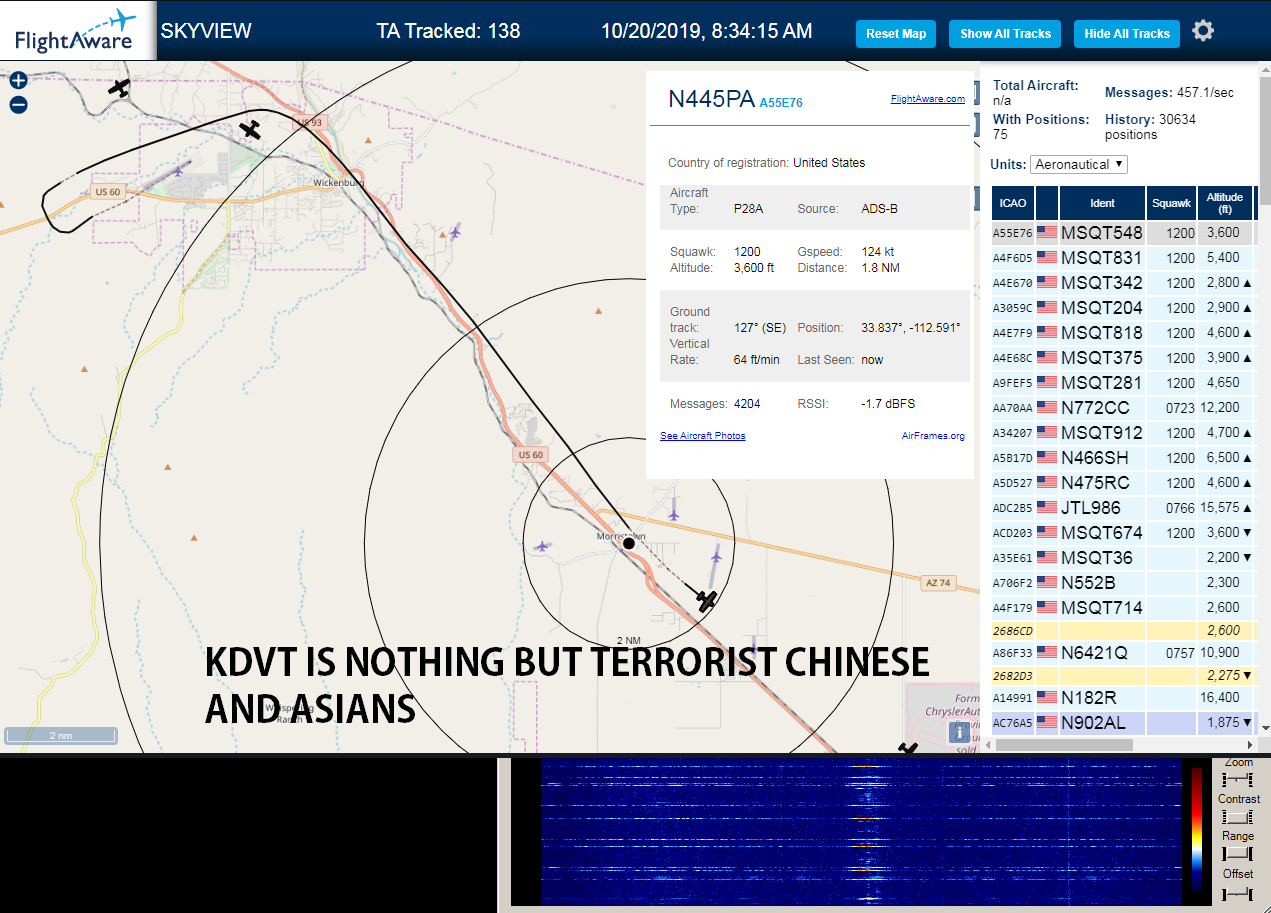Viewport: 1271px width, 913px height.
Task: Select JTL986 aircraft row
Action: click(1124, 508)
